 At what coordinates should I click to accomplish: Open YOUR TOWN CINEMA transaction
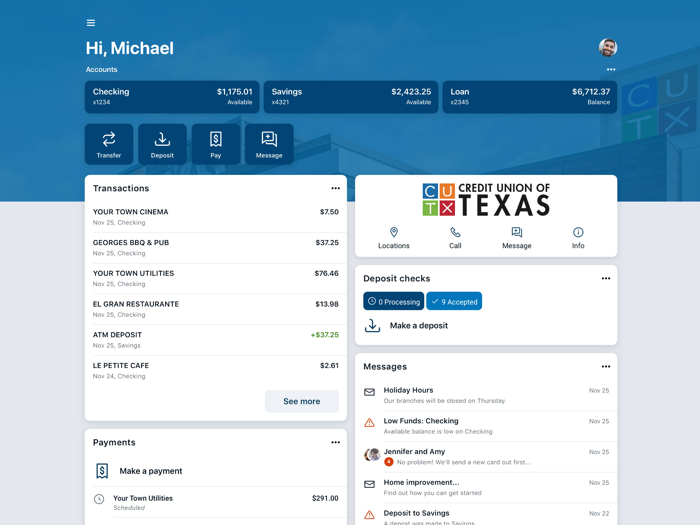(216, 217)
